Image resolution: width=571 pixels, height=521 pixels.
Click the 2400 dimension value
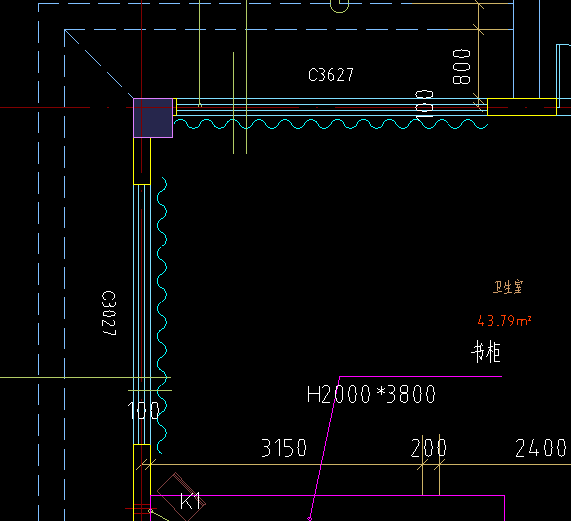point(541,448)
